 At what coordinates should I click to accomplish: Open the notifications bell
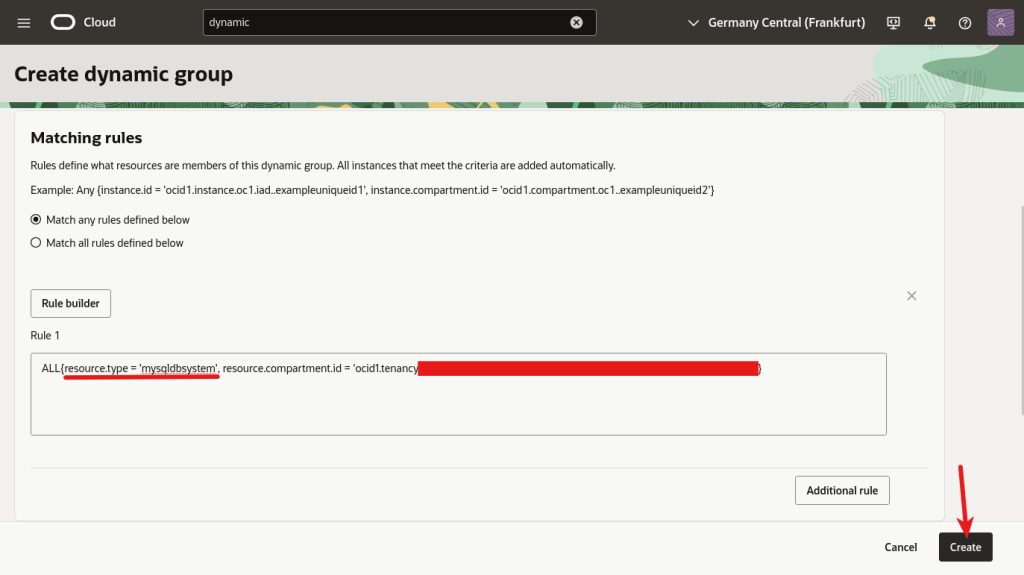(x=930, y=22)
